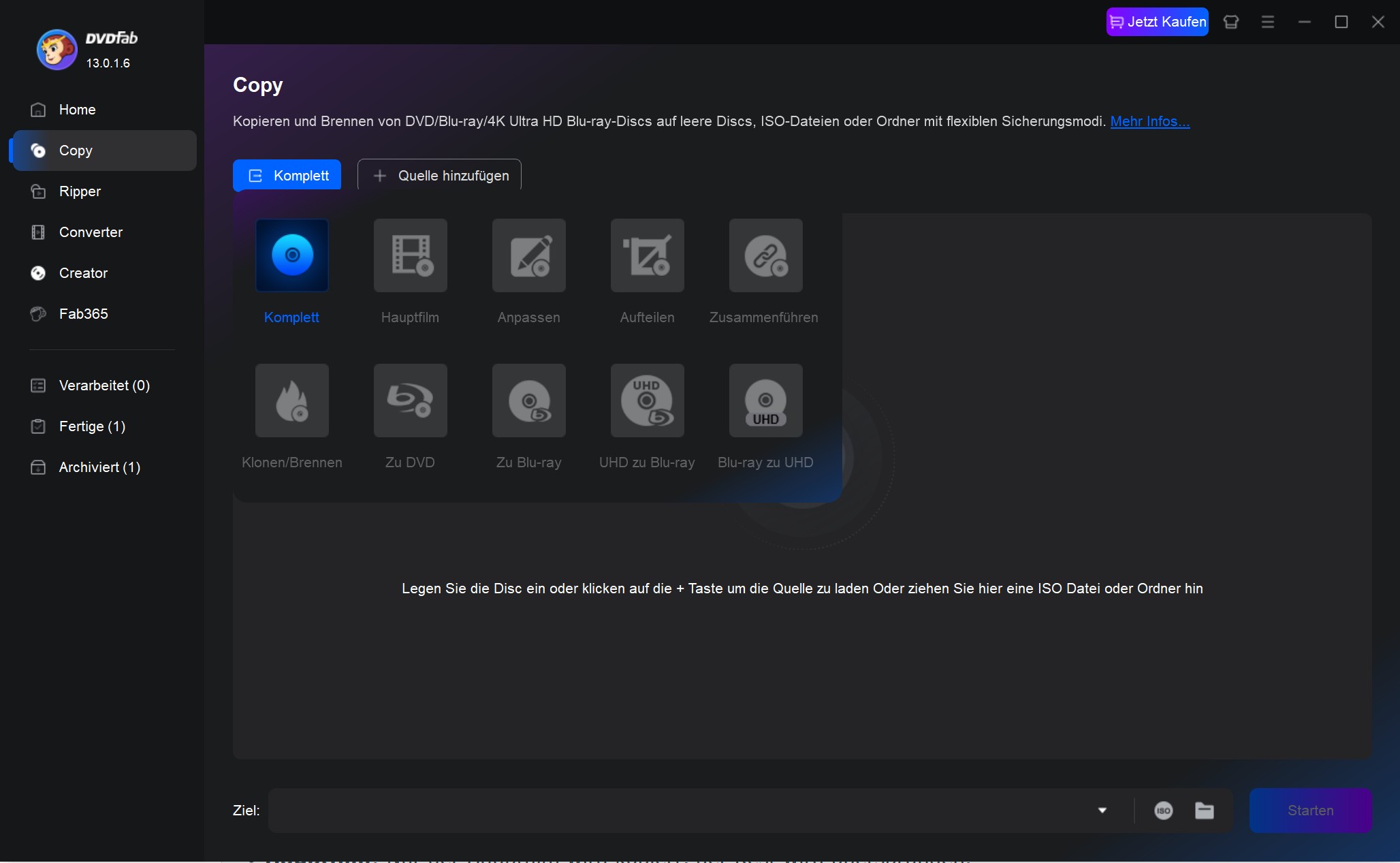The width and height of the screenshot is (1400, 863).
Task: Open the Ziel dropdown selector
Action: [1102, 810]
